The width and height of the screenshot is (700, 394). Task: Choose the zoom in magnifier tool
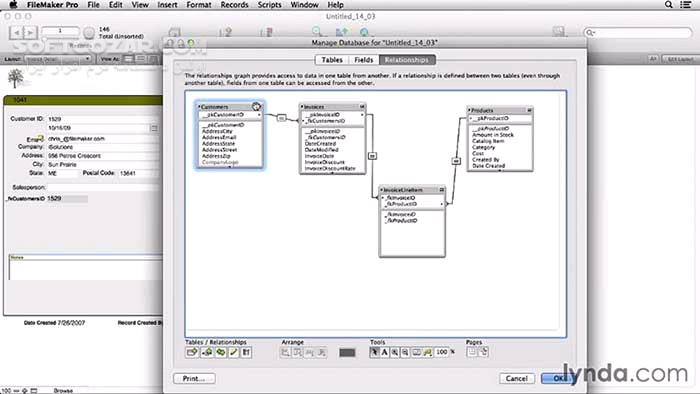coord(395,353)
